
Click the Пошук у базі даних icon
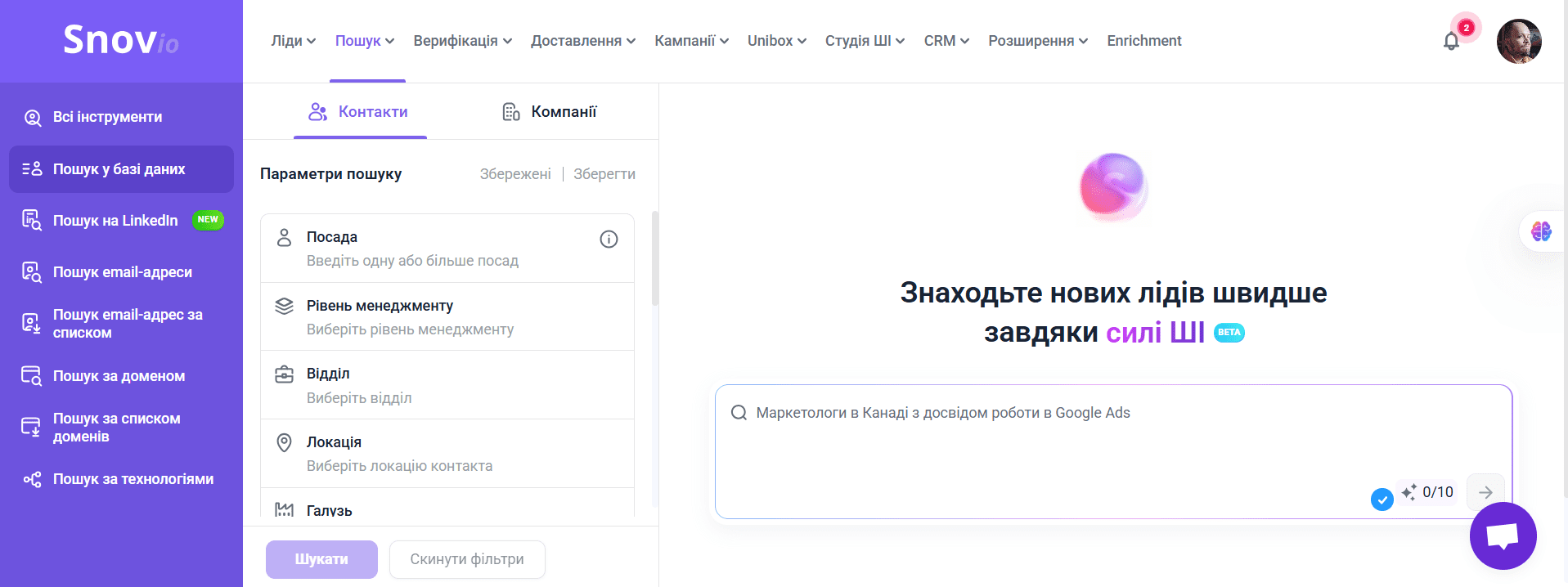[32, 169]
